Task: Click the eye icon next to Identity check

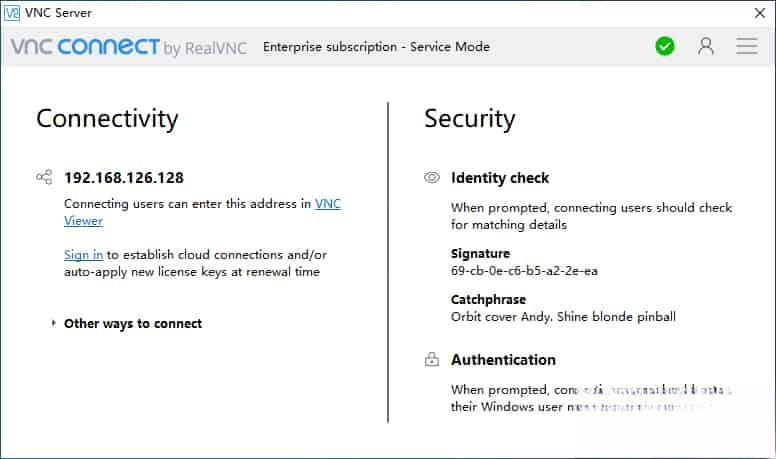Action: click(432, 177)
